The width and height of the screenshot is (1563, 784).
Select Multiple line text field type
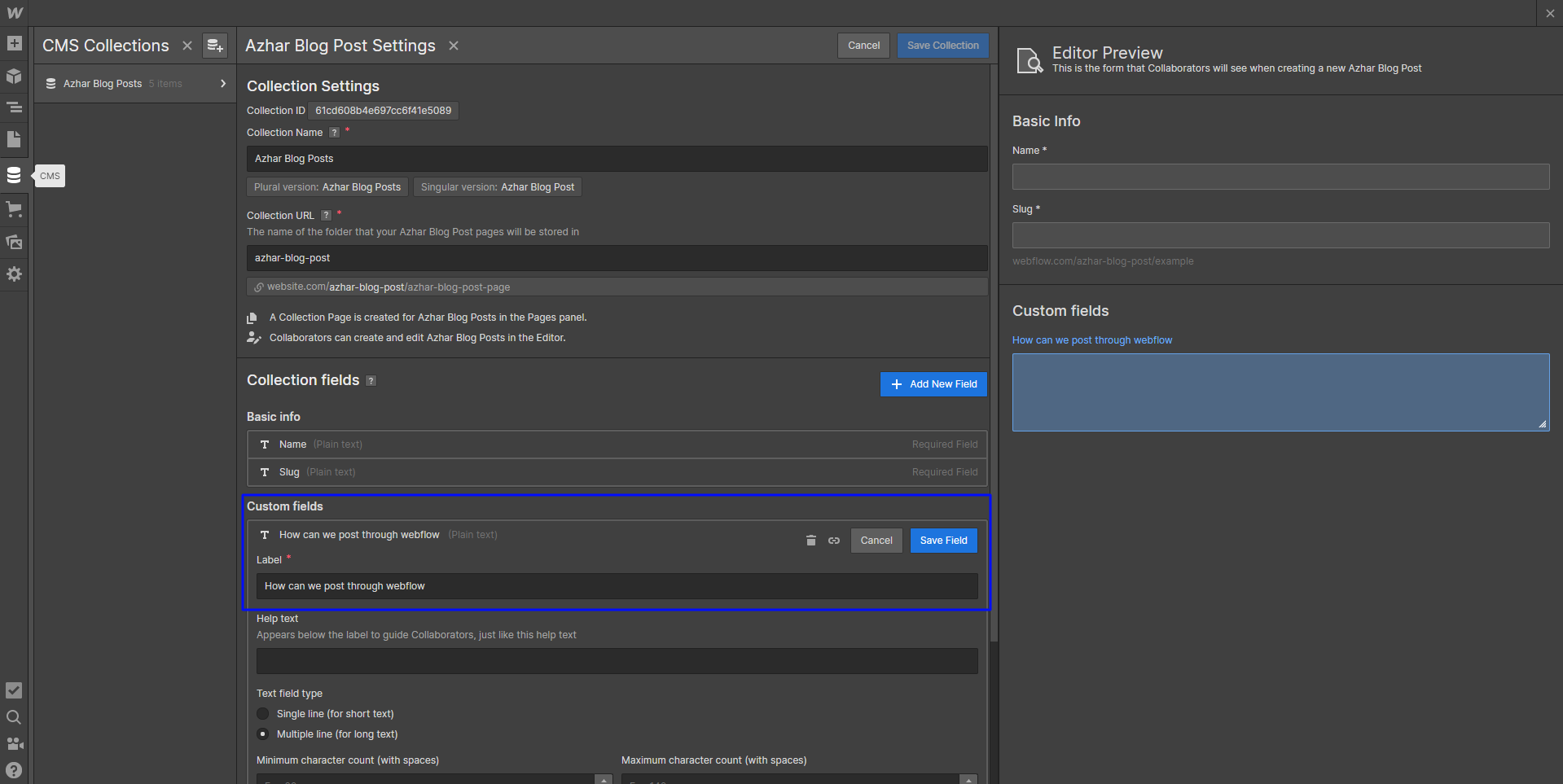(263, 734)
